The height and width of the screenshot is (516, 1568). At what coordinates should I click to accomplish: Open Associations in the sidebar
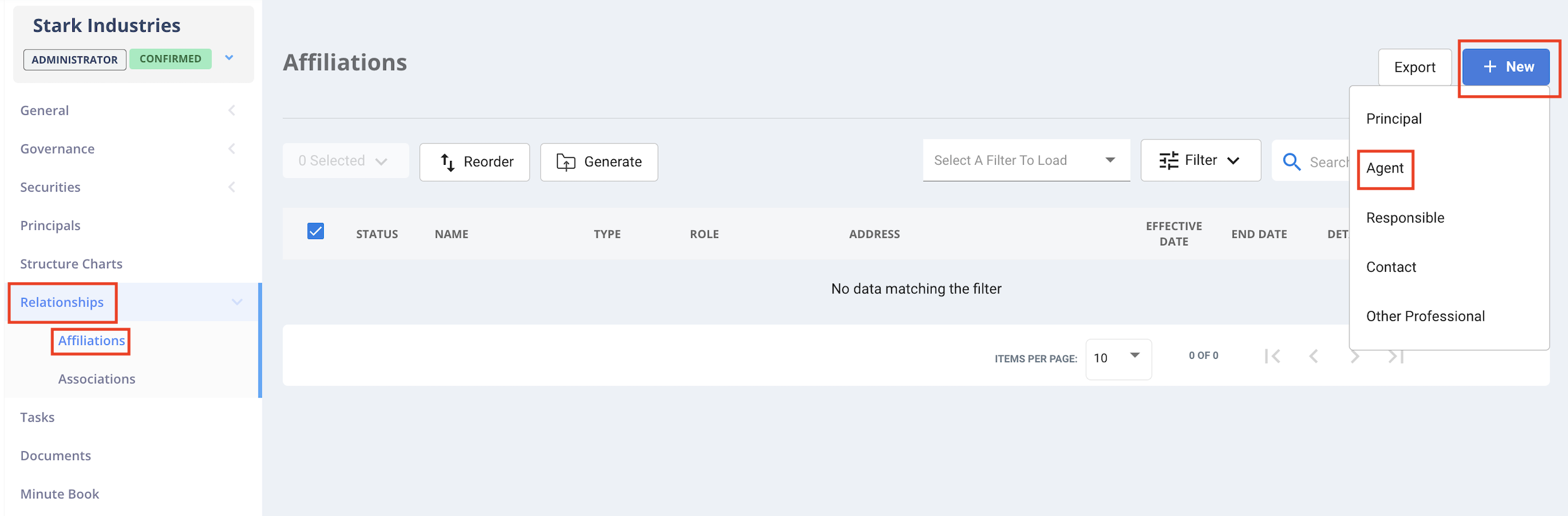97,379
